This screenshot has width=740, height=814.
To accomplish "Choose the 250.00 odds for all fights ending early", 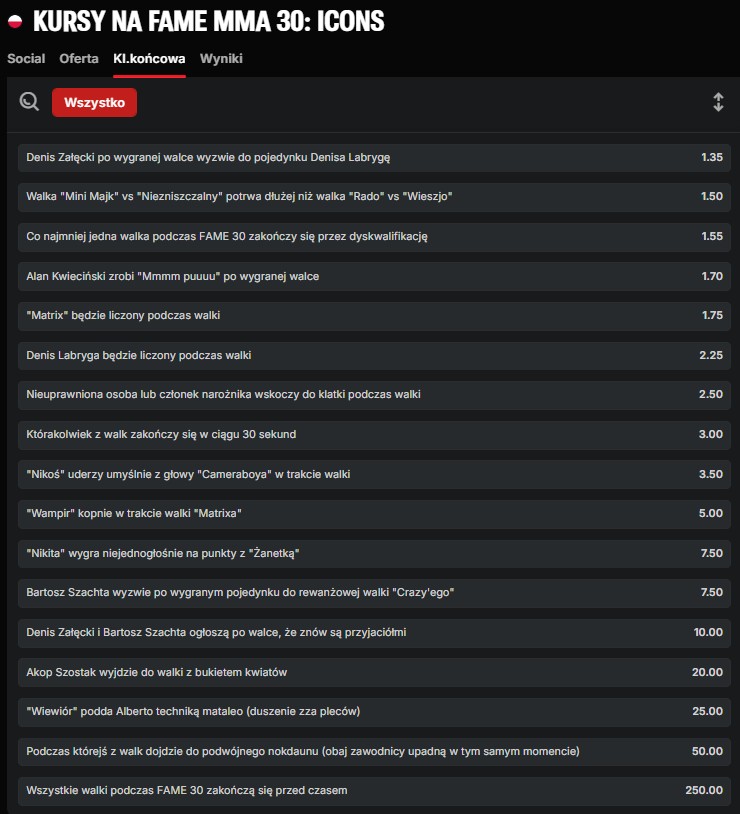I will pyautogui.click(x=704, y=790).
